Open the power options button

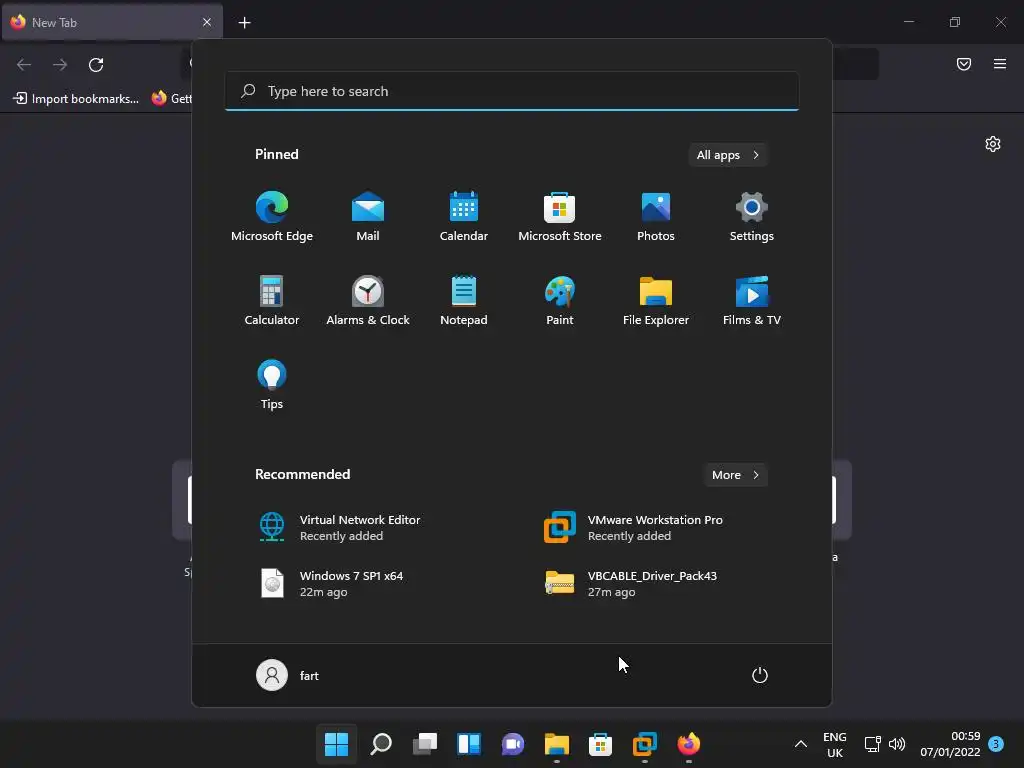pos(760,675)
